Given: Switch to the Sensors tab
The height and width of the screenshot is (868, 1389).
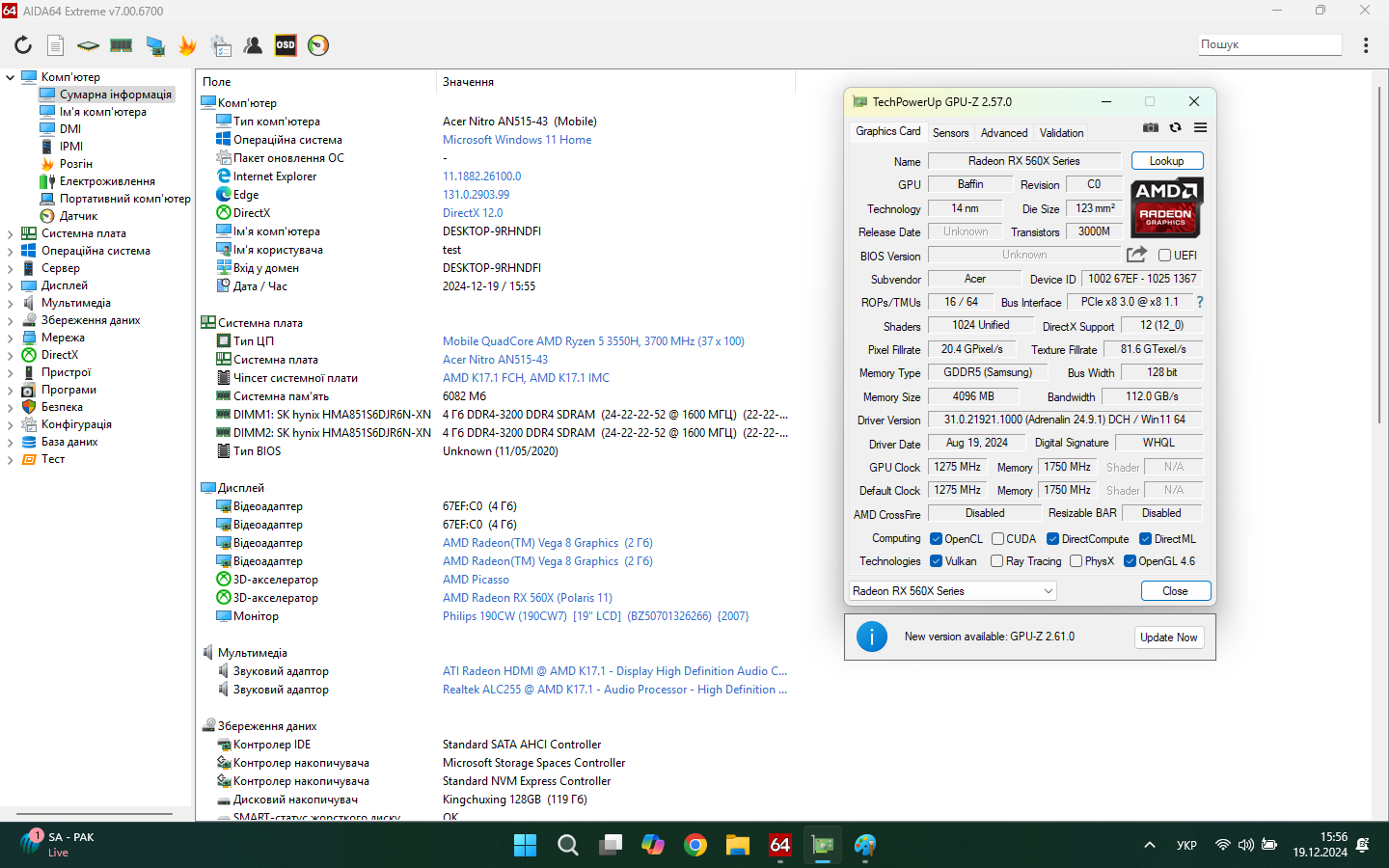Looking at the screenshot, I should (950, 133).
